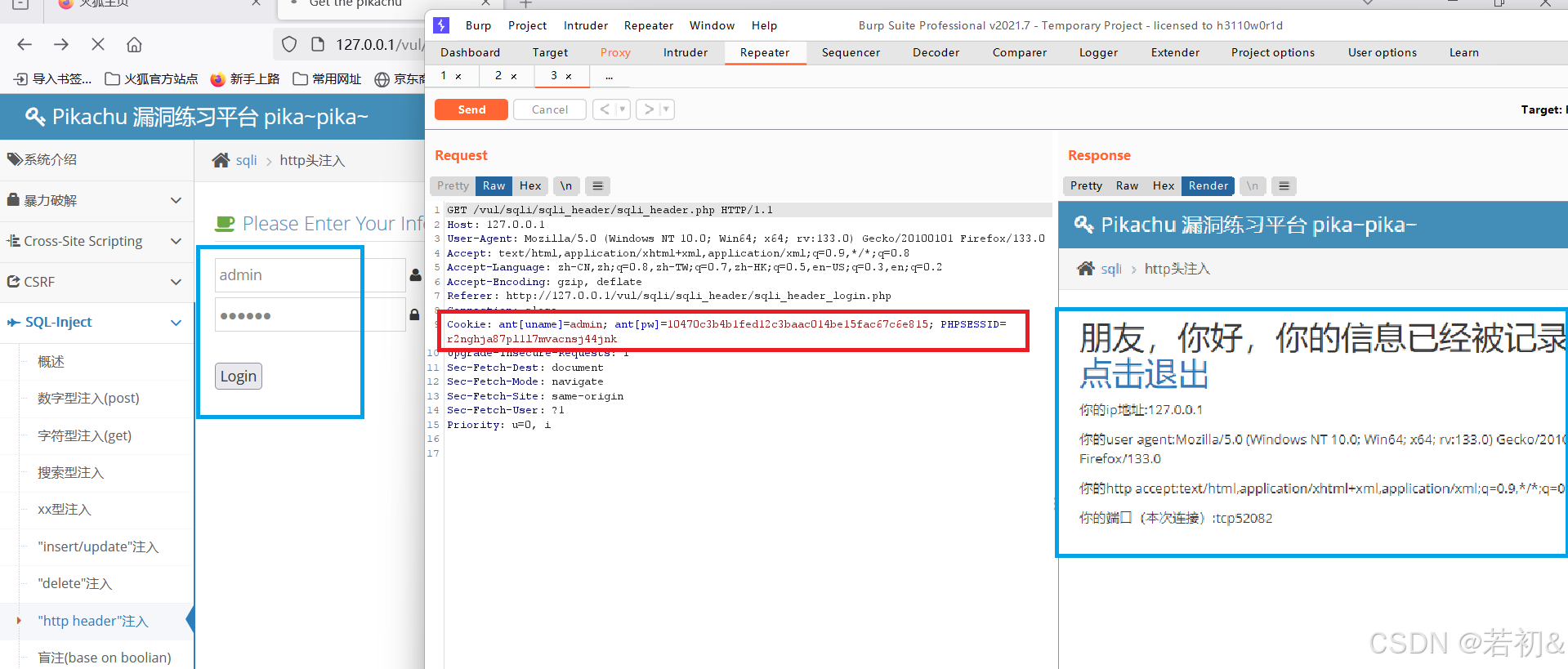This screenshot has height=669, width=1568.
Task: Switch request view to Raw
Action: (x=494, y=186)
